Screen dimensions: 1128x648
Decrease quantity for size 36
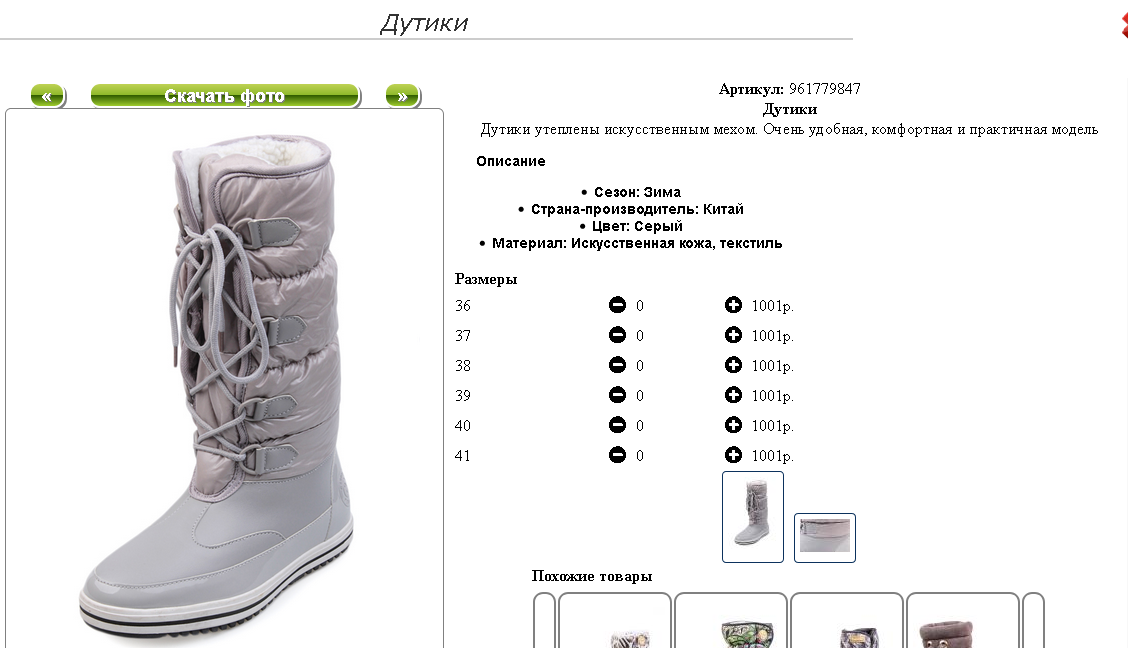(x=617, y=305)
